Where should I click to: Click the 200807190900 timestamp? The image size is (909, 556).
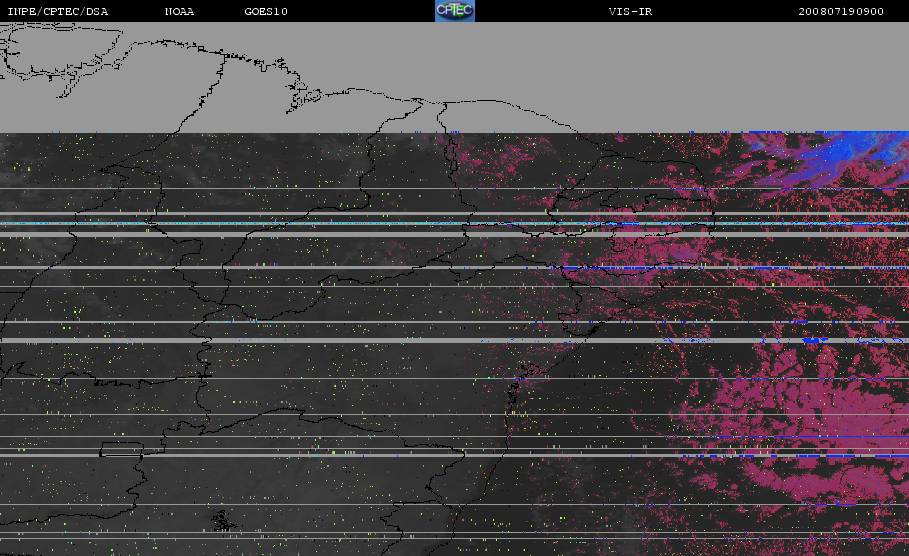tap(841, 12)
